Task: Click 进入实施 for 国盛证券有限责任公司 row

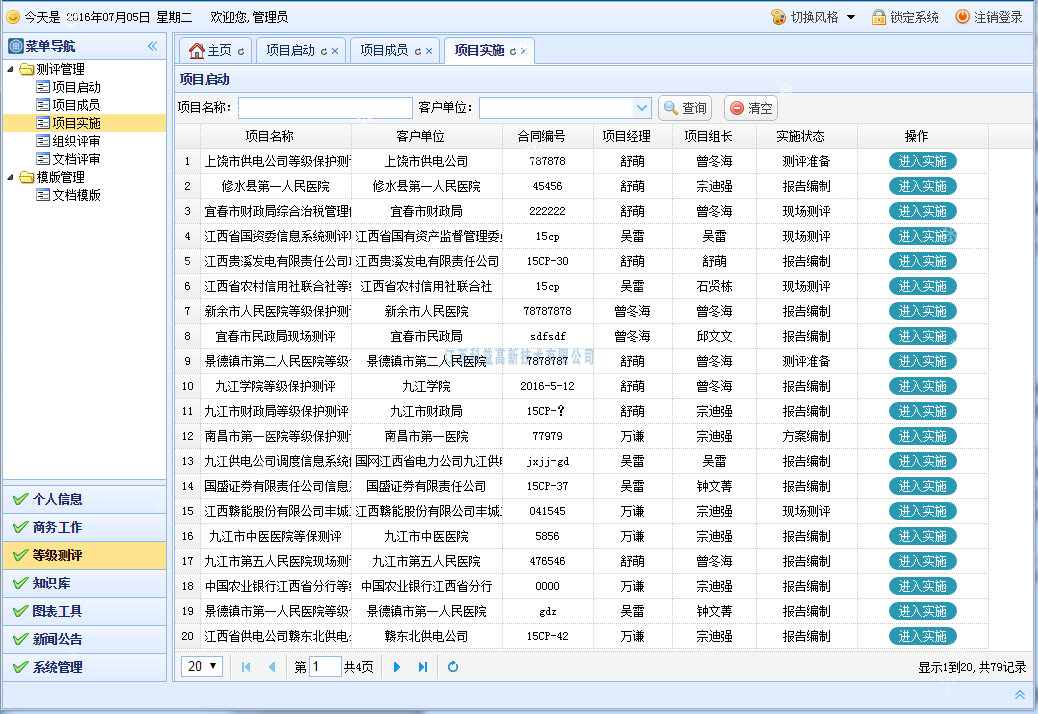Action: 922,486
